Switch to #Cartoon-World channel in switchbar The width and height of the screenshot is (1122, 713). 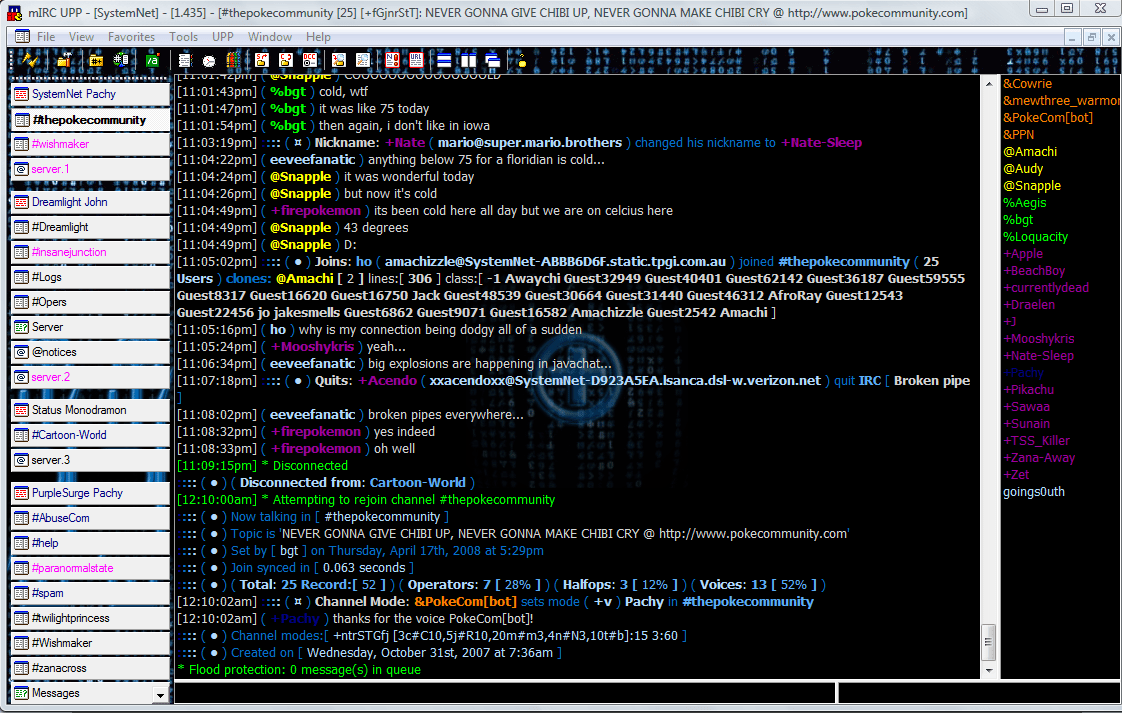click(91, 435)
